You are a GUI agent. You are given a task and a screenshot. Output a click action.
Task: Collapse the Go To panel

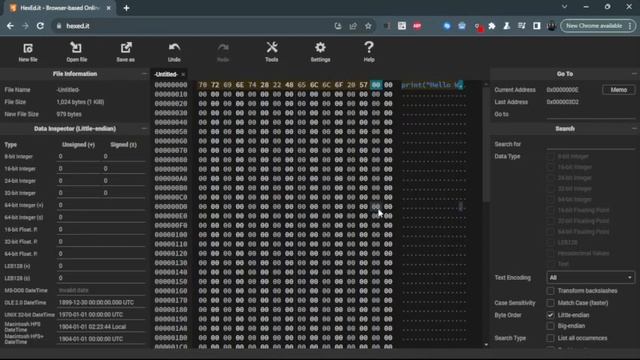click(x=634, y=74)
